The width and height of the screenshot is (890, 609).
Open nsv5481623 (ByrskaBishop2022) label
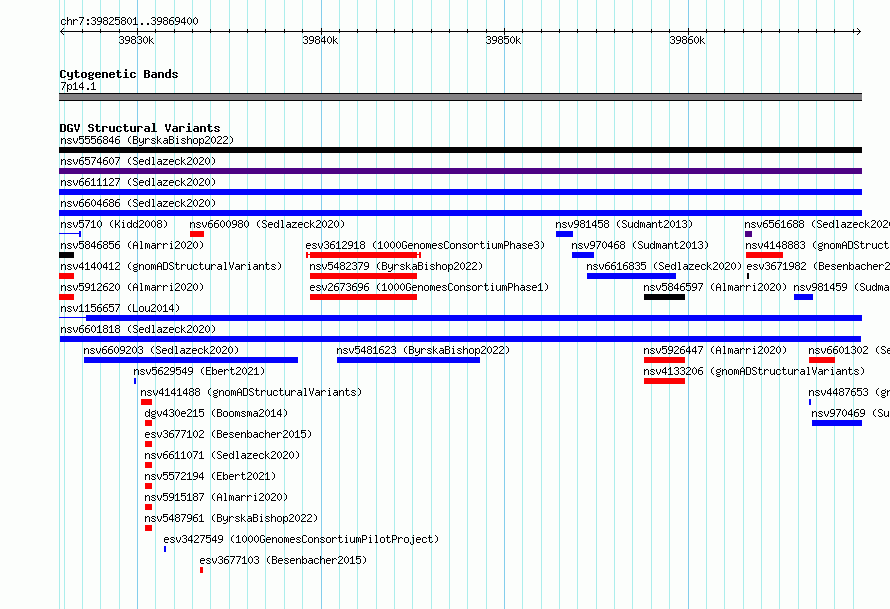(423, 350)
